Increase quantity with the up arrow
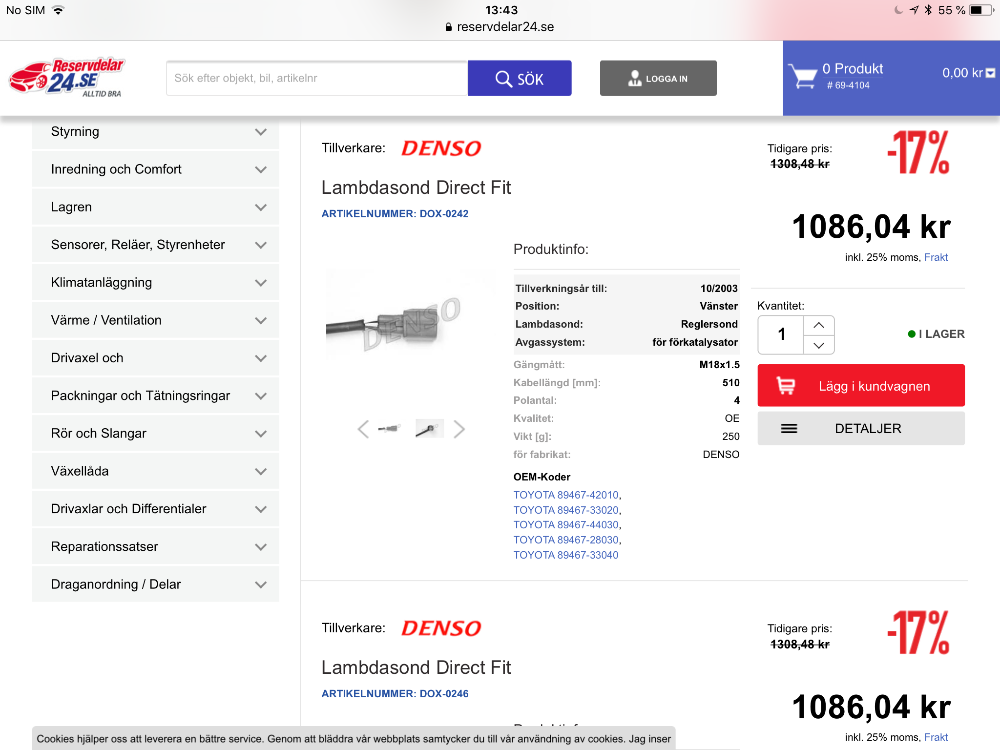The width and height of the screenshot is (1000, 750). [818, 325]
